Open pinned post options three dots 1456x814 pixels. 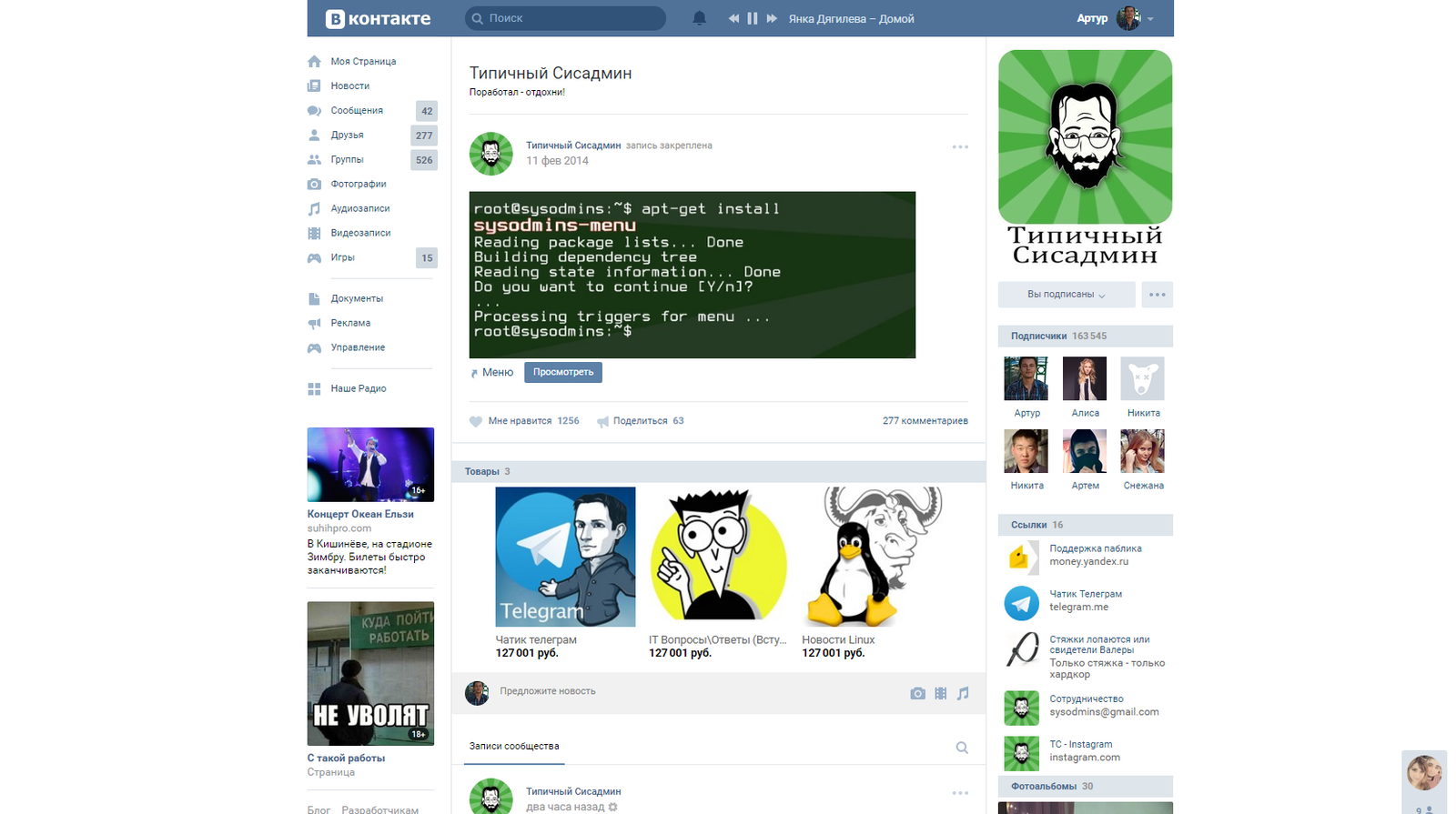click(x=960, y=146)
